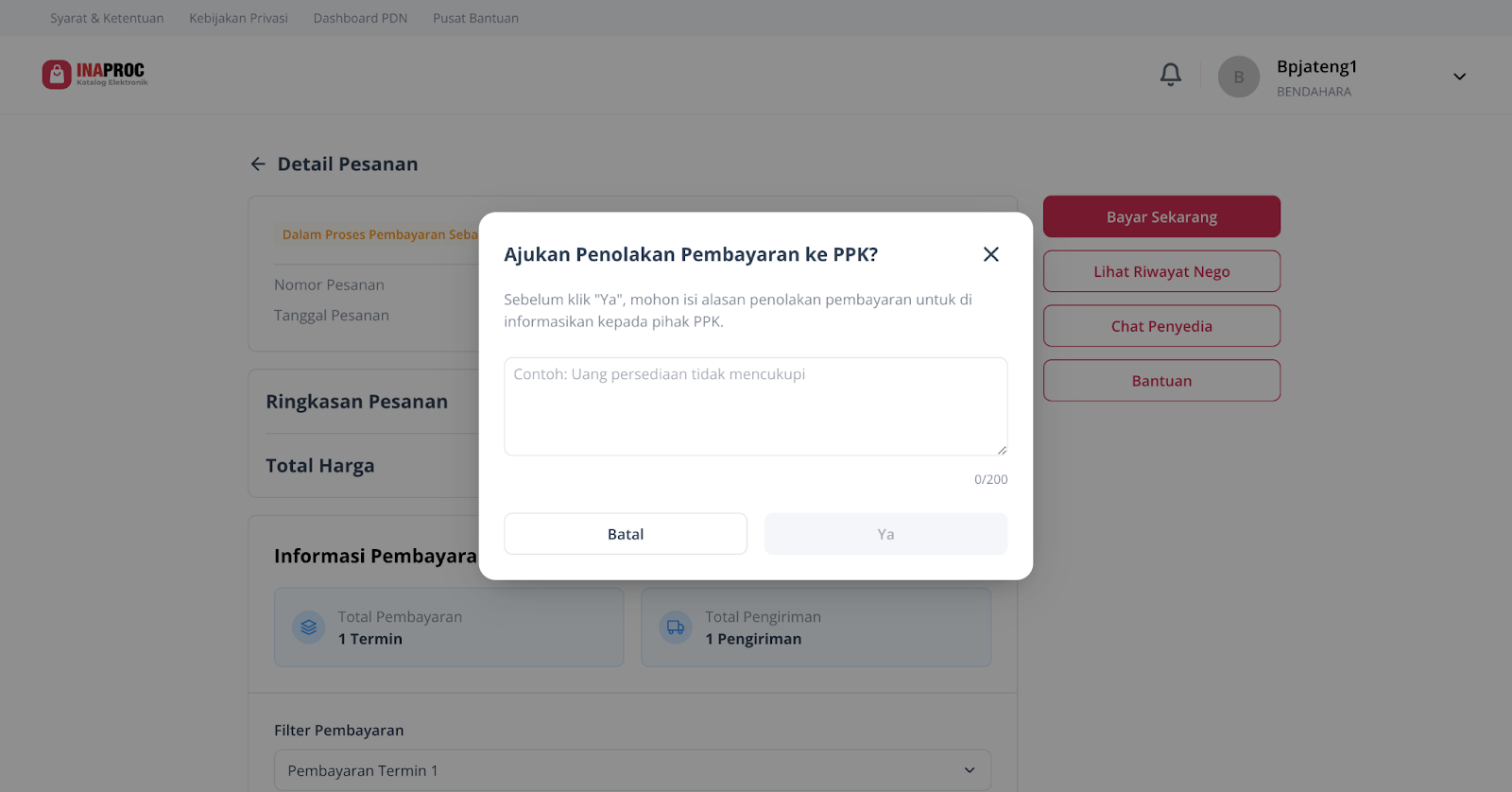Viewport: 1512px width, 792px height.
Task: Click the Total Pengiriman truck icon
Action: click(x=675, y=628)
